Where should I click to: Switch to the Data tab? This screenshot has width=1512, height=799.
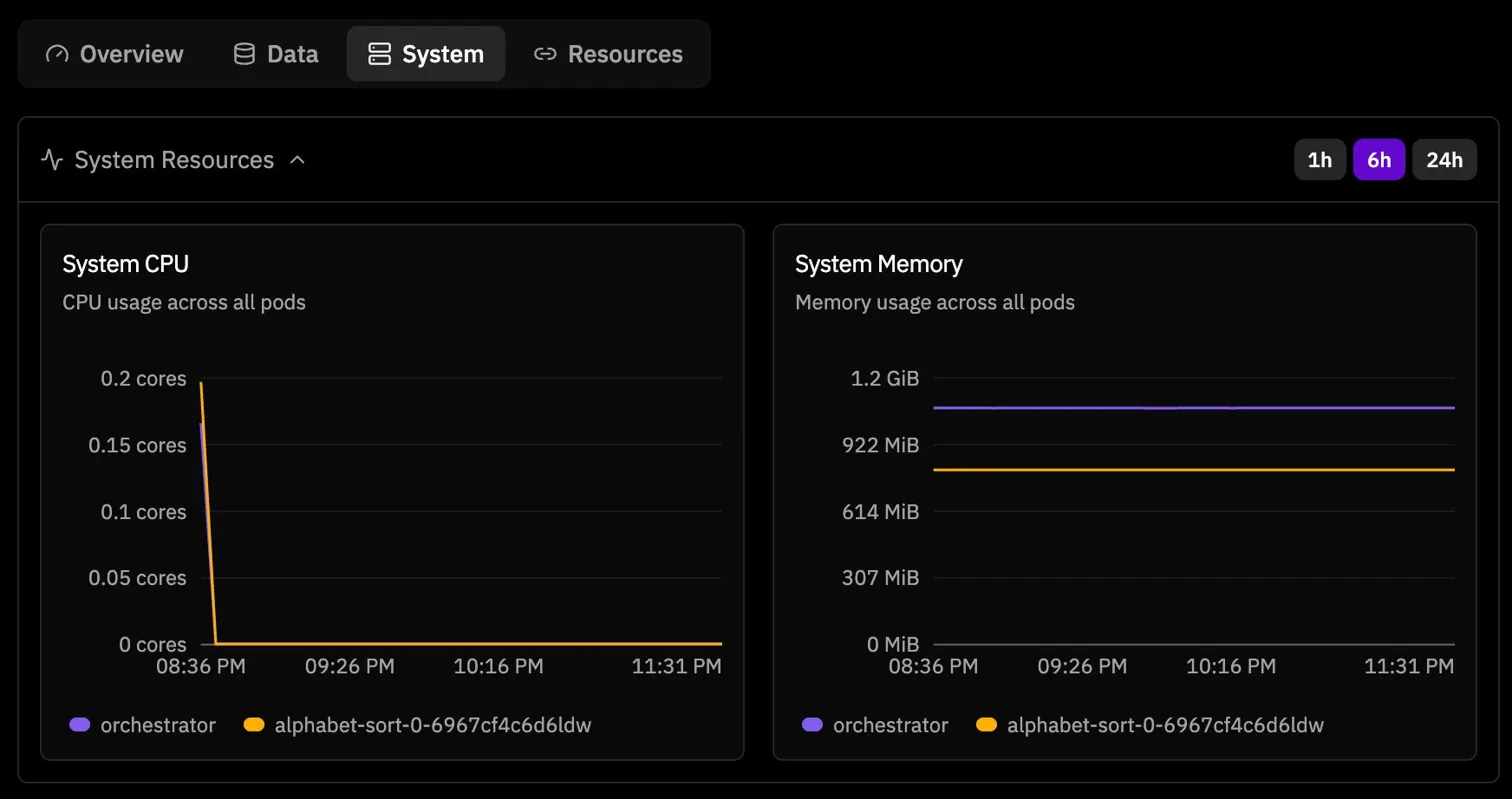tap(292, 54)
